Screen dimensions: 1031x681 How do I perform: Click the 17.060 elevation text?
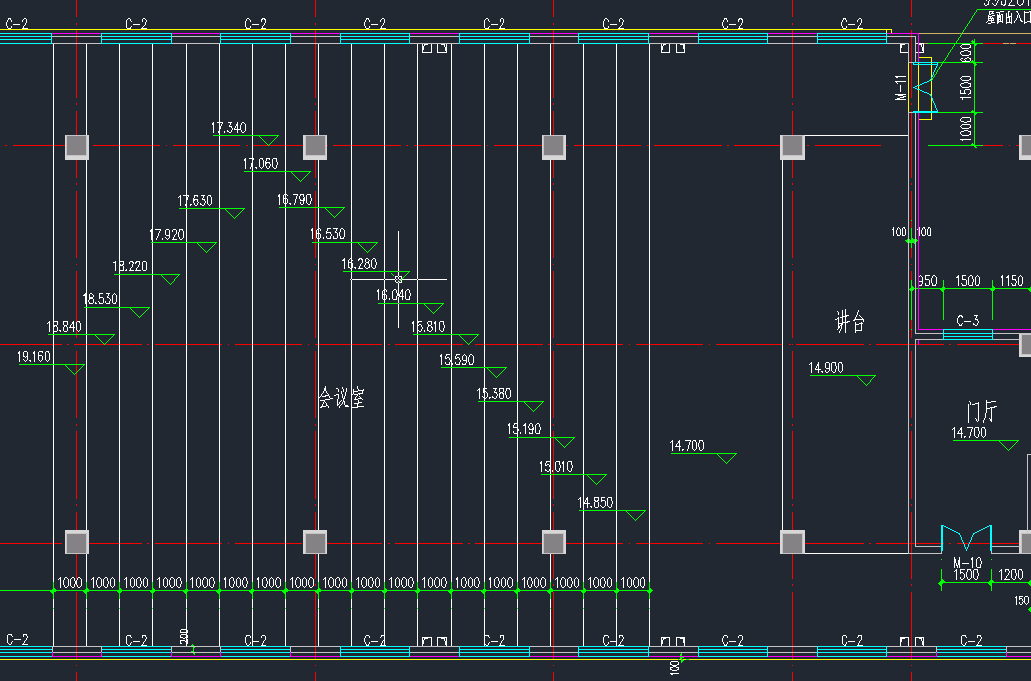[260, 164]
